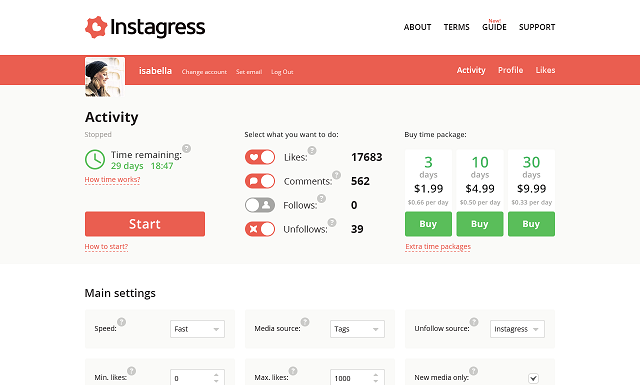Viewport: 640px width, 385px height.
Task: Open help icon next to Follows
Action: tap(322, 198)
